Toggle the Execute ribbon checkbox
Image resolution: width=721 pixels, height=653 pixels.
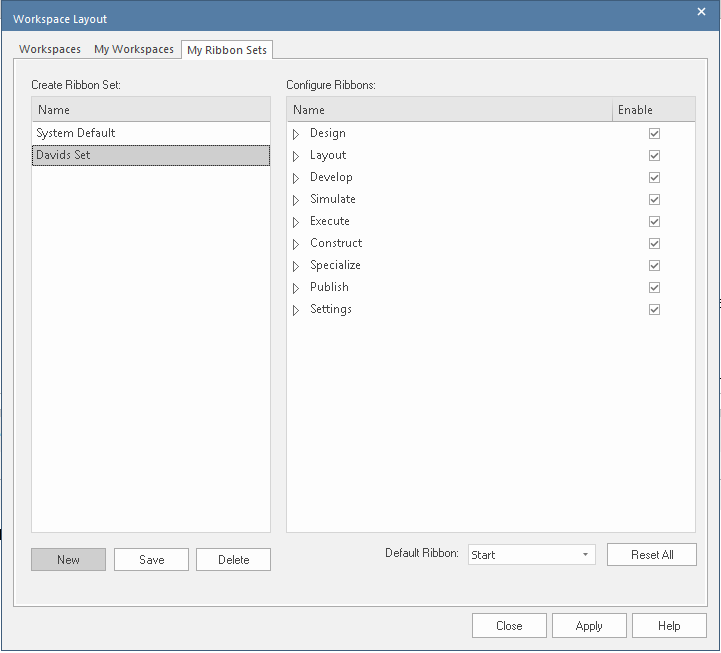click(654, 222)
